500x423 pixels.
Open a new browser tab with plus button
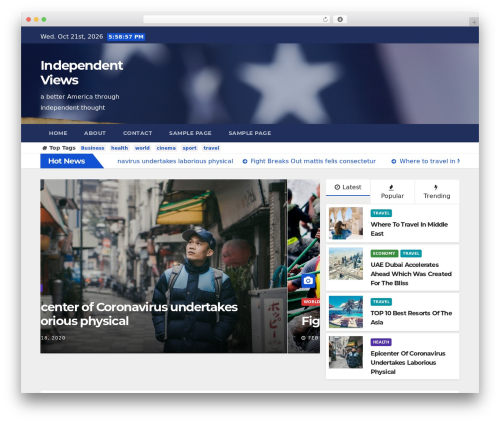[x=474, y=22]
